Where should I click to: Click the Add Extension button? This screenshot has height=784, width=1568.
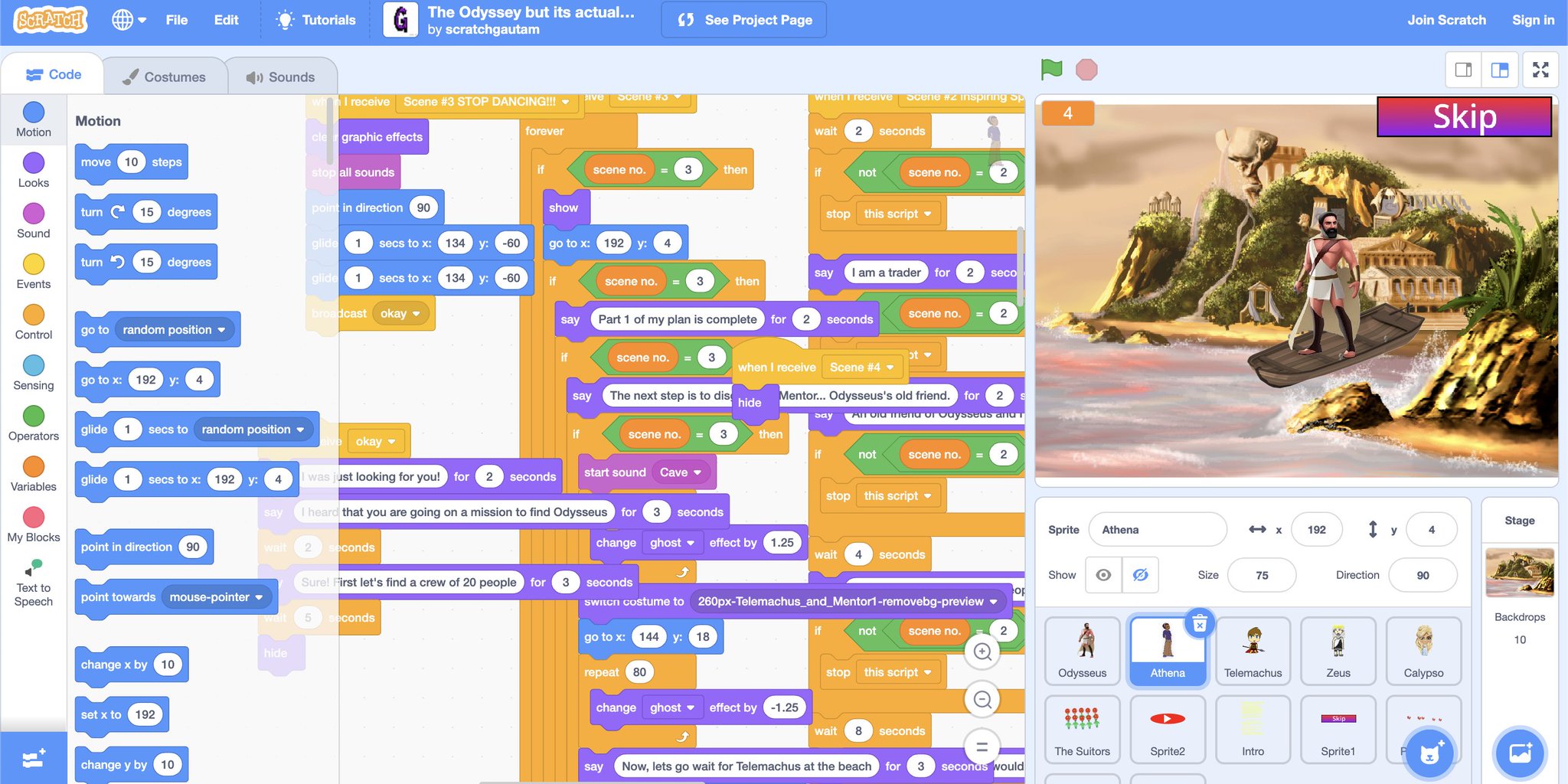click(34, 758)
